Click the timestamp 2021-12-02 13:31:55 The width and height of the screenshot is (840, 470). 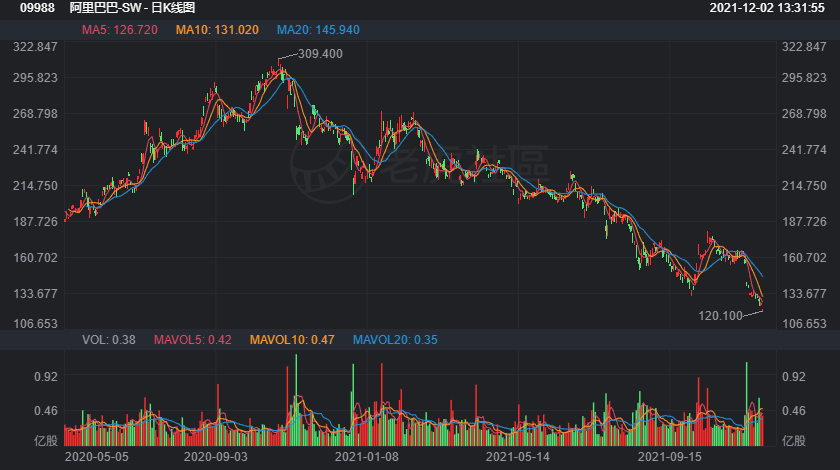pos(767,8)
